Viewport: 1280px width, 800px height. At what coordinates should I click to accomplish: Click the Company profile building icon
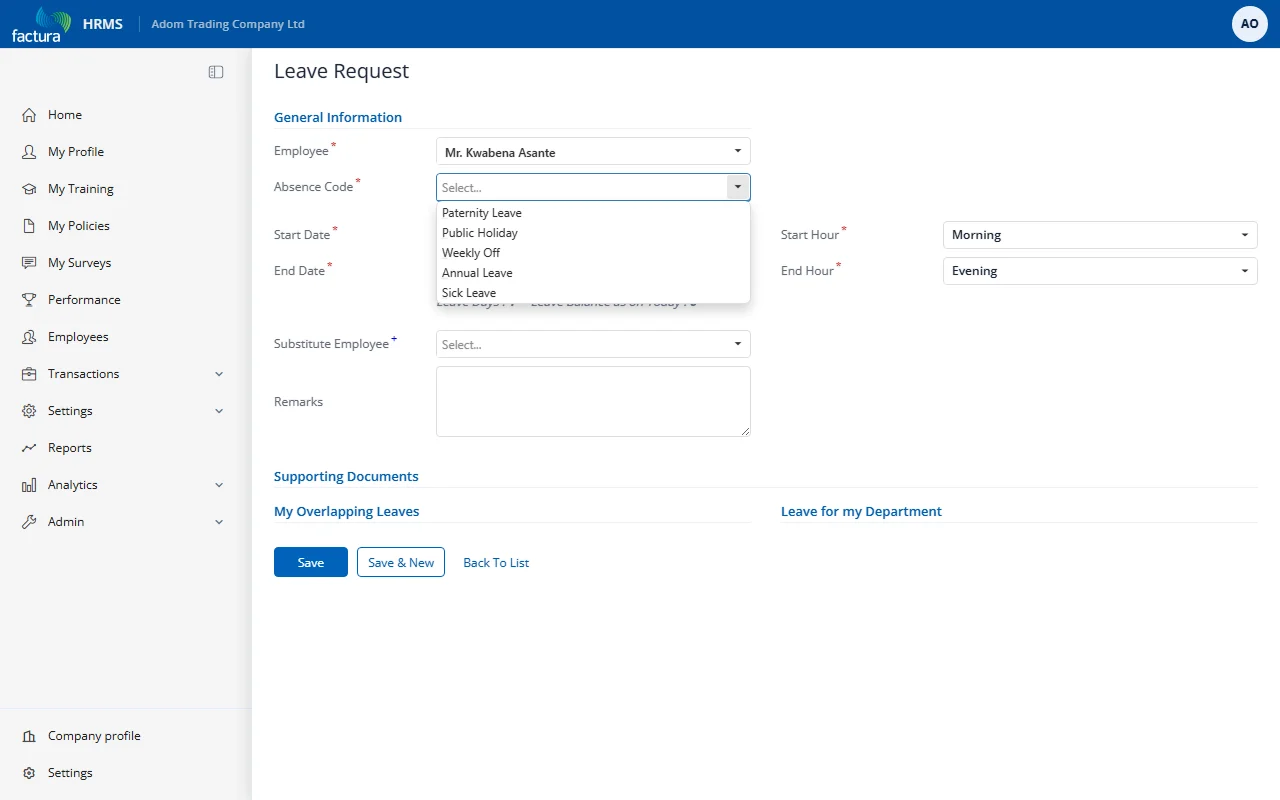(29, 736)
